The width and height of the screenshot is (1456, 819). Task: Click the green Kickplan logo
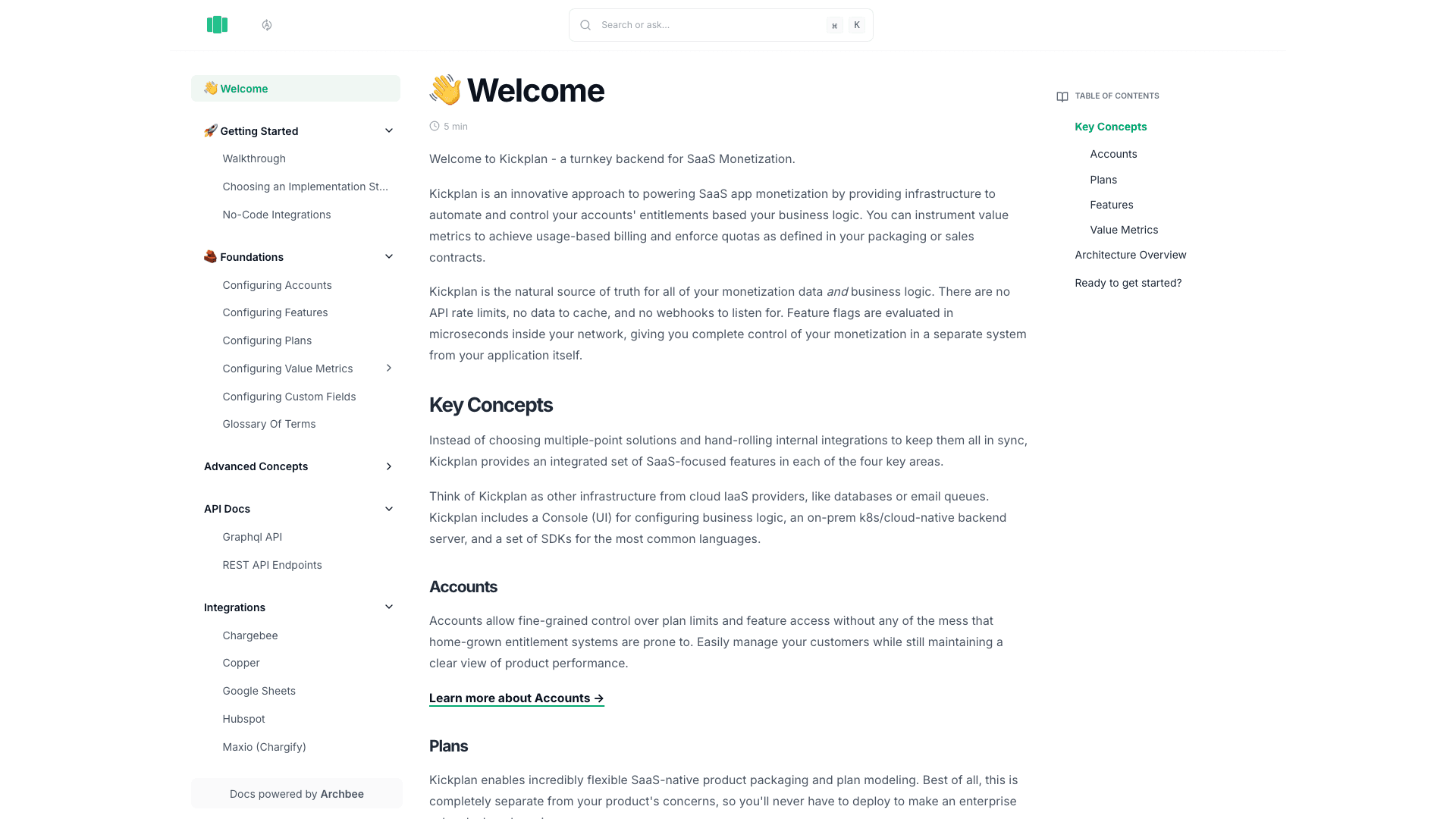[217, 24]
